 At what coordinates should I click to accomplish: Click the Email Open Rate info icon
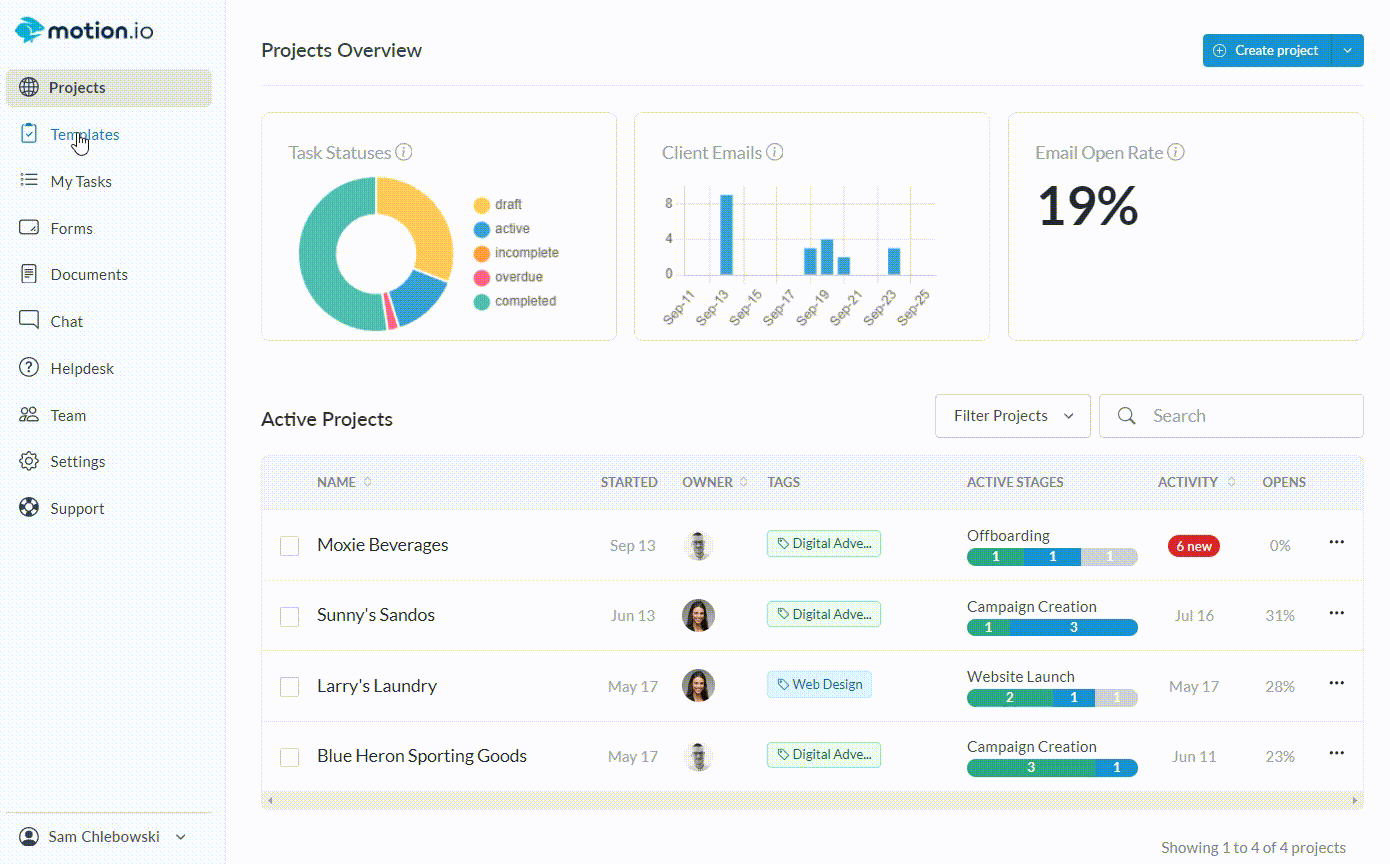point(1176,153)
